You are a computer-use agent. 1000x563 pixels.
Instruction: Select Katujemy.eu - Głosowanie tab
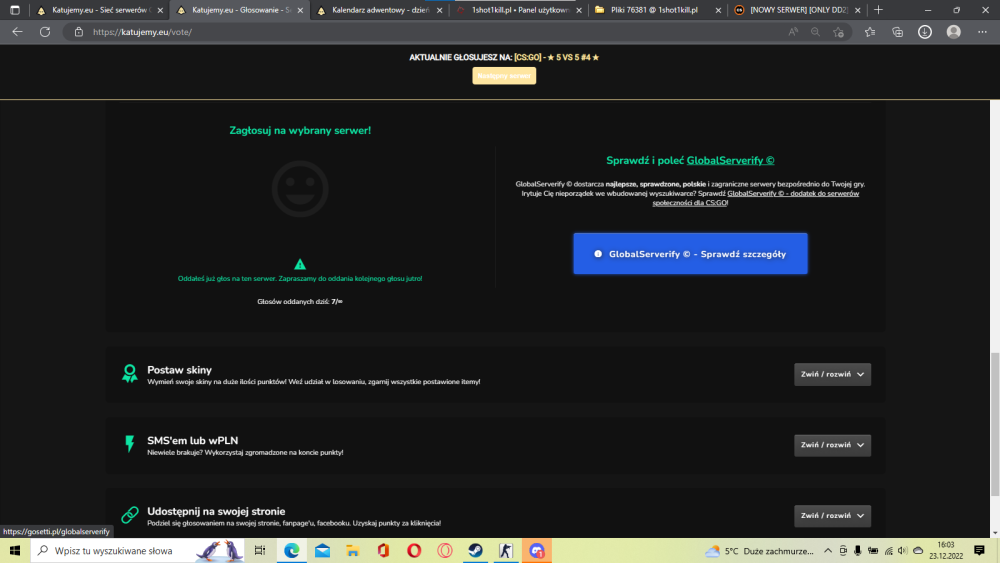coord(240,10)
